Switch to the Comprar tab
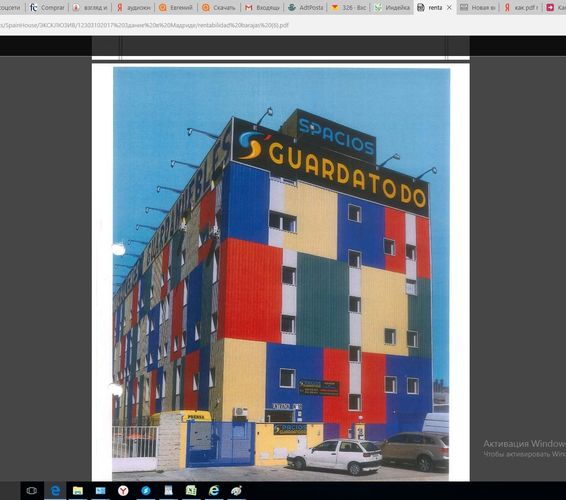Screen dimensions: 566x500 (x=47, y=7)
